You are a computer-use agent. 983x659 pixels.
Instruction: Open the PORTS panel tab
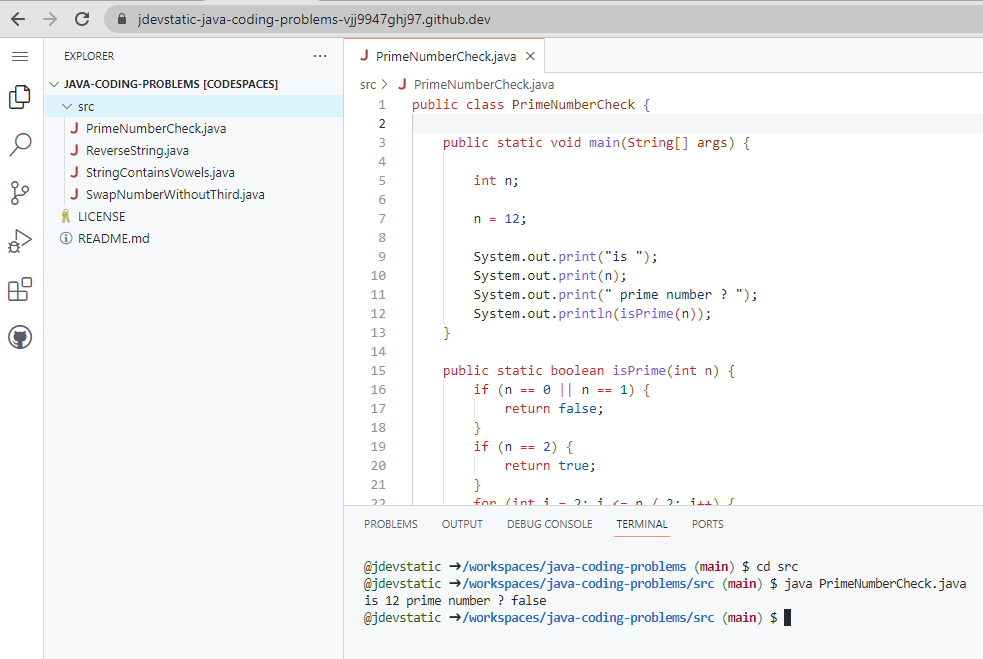coord(707,523)
